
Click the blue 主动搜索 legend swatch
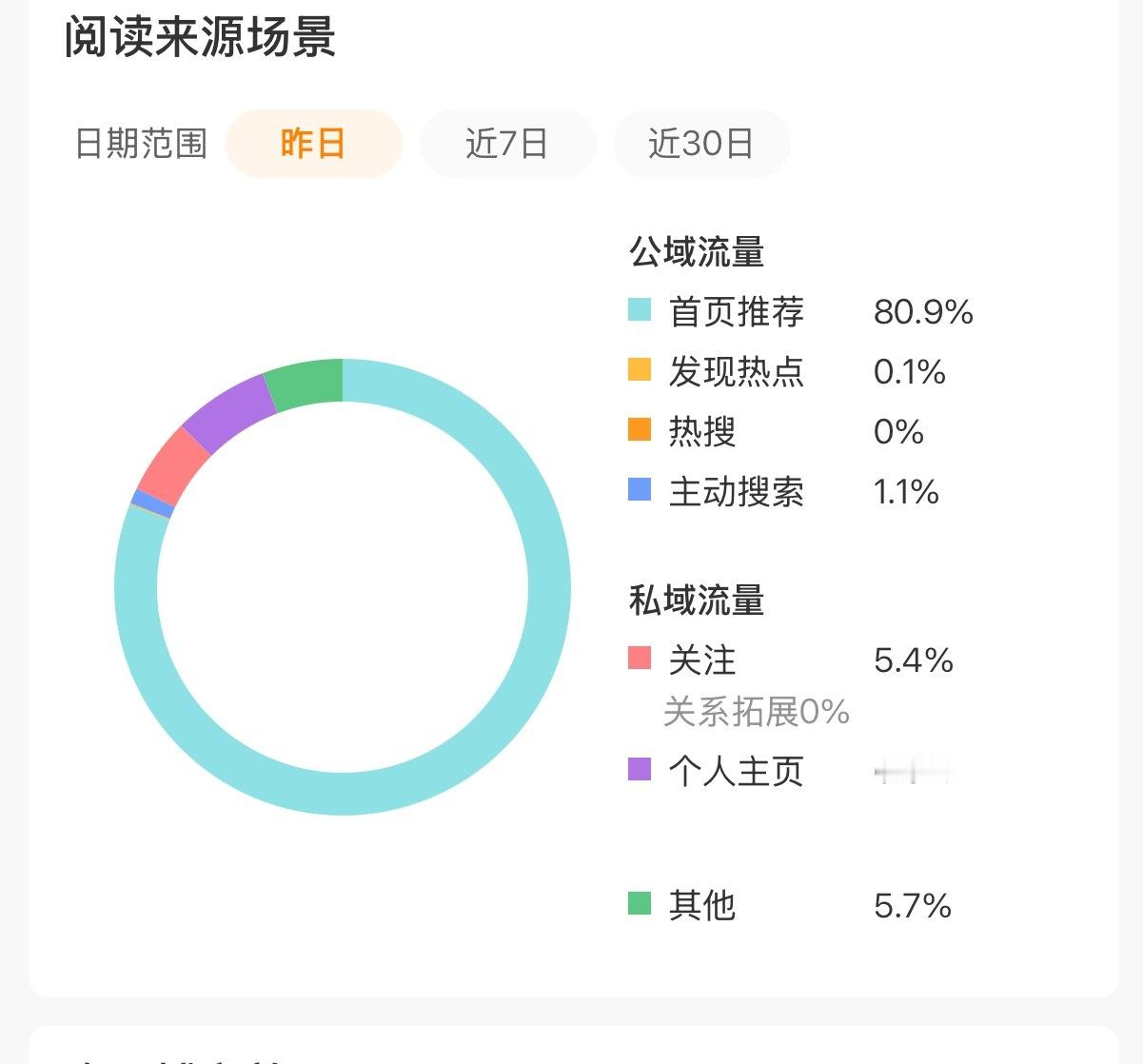point(640,489)
